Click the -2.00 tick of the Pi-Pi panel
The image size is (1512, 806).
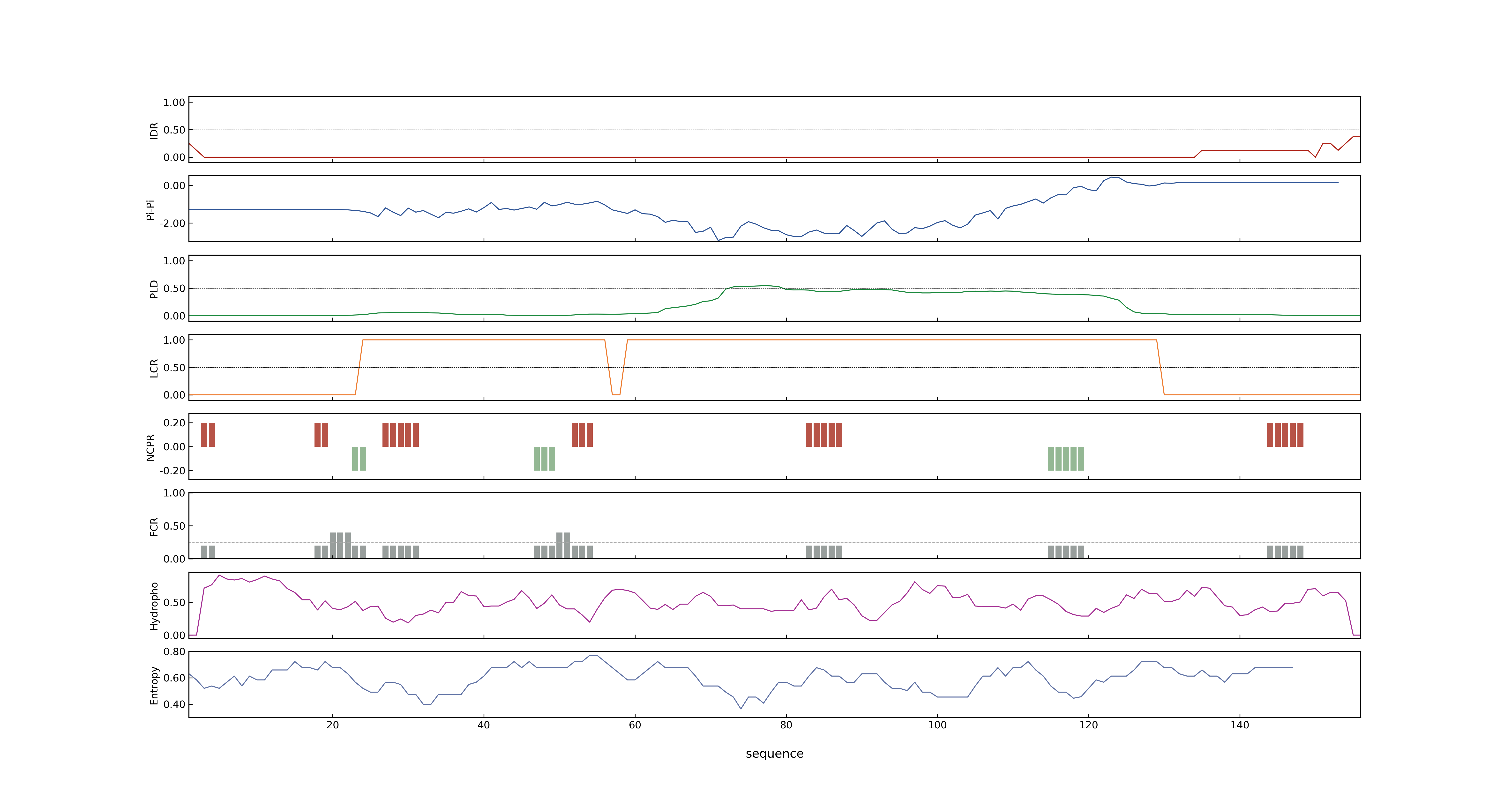[172, 223]
